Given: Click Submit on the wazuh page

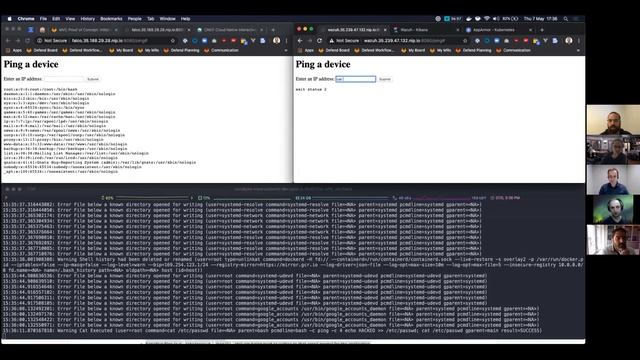Looking at the screenshot, I should [385, 79].
